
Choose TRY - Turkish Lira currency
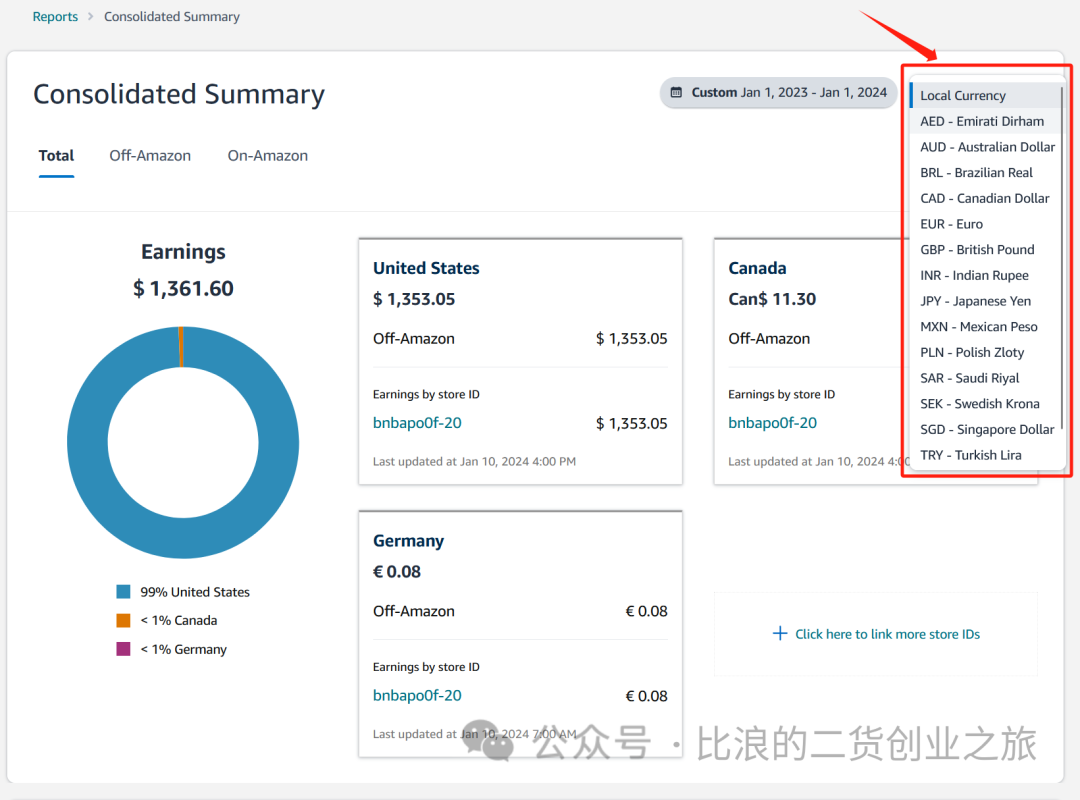[986, 455]
